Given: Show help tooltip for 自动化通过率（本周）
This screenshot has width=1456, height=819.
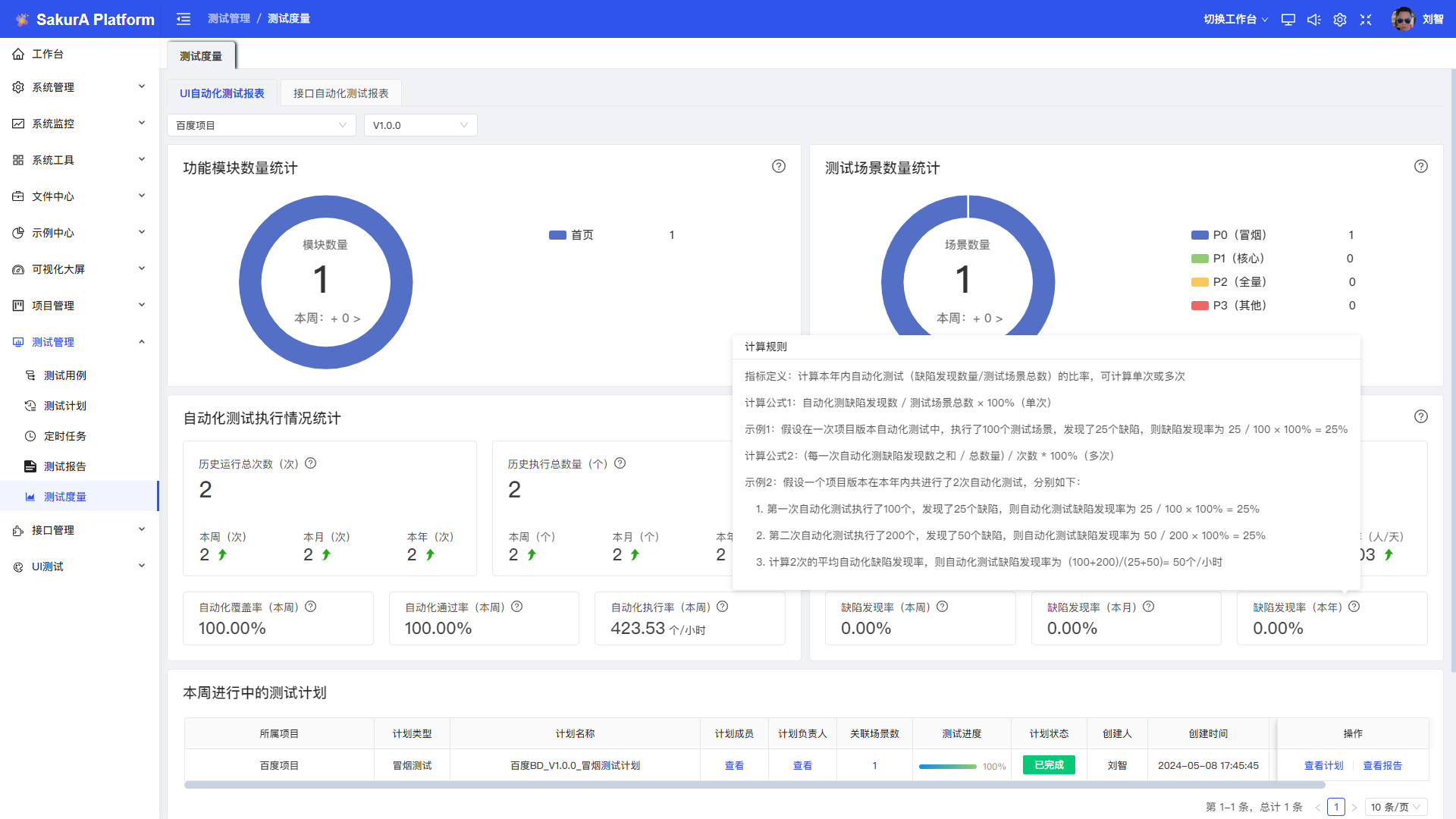Looking at the screenshot, I should pos(516,607).
